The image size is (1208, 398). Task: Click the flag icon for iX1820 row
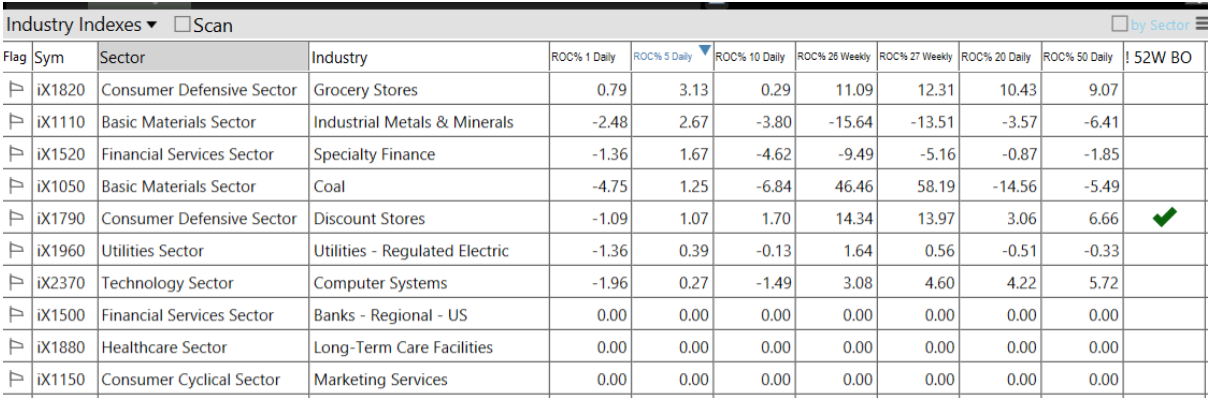coord(15,90)
